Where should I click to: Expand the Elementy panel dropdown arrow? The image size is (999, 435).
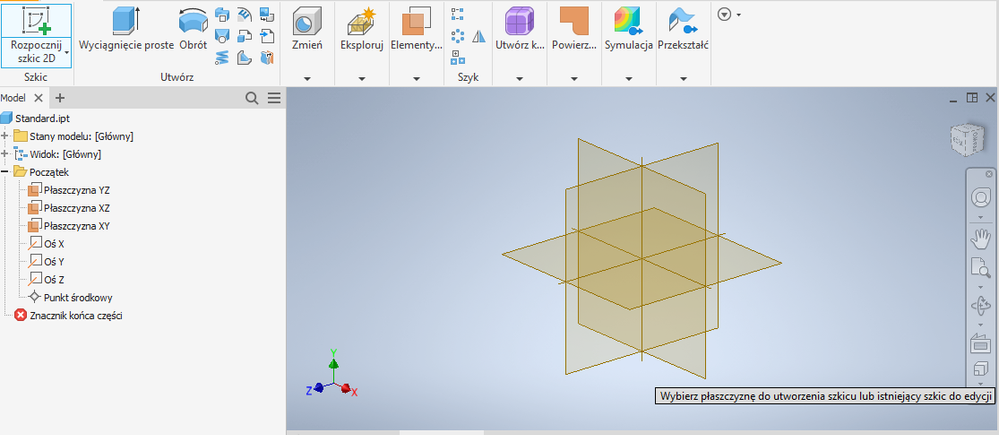416,79
